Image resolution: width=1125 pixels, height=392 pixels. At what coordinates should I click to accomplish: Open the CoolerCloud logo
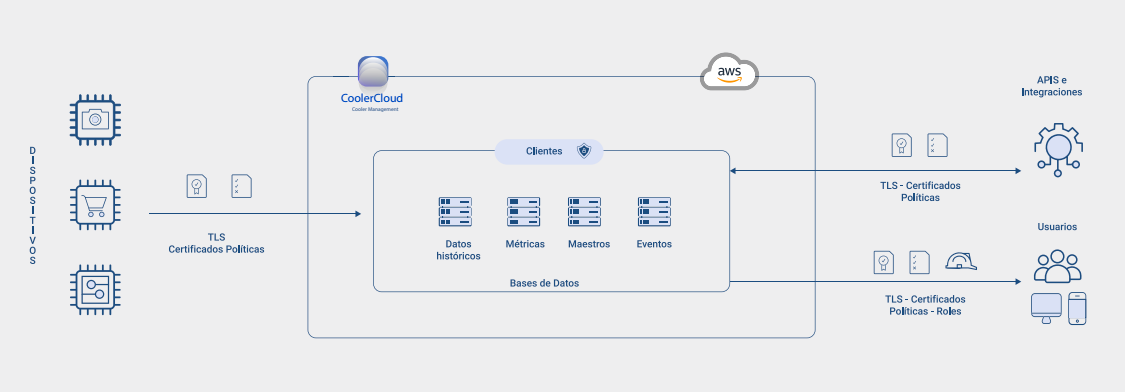(372, 83)
